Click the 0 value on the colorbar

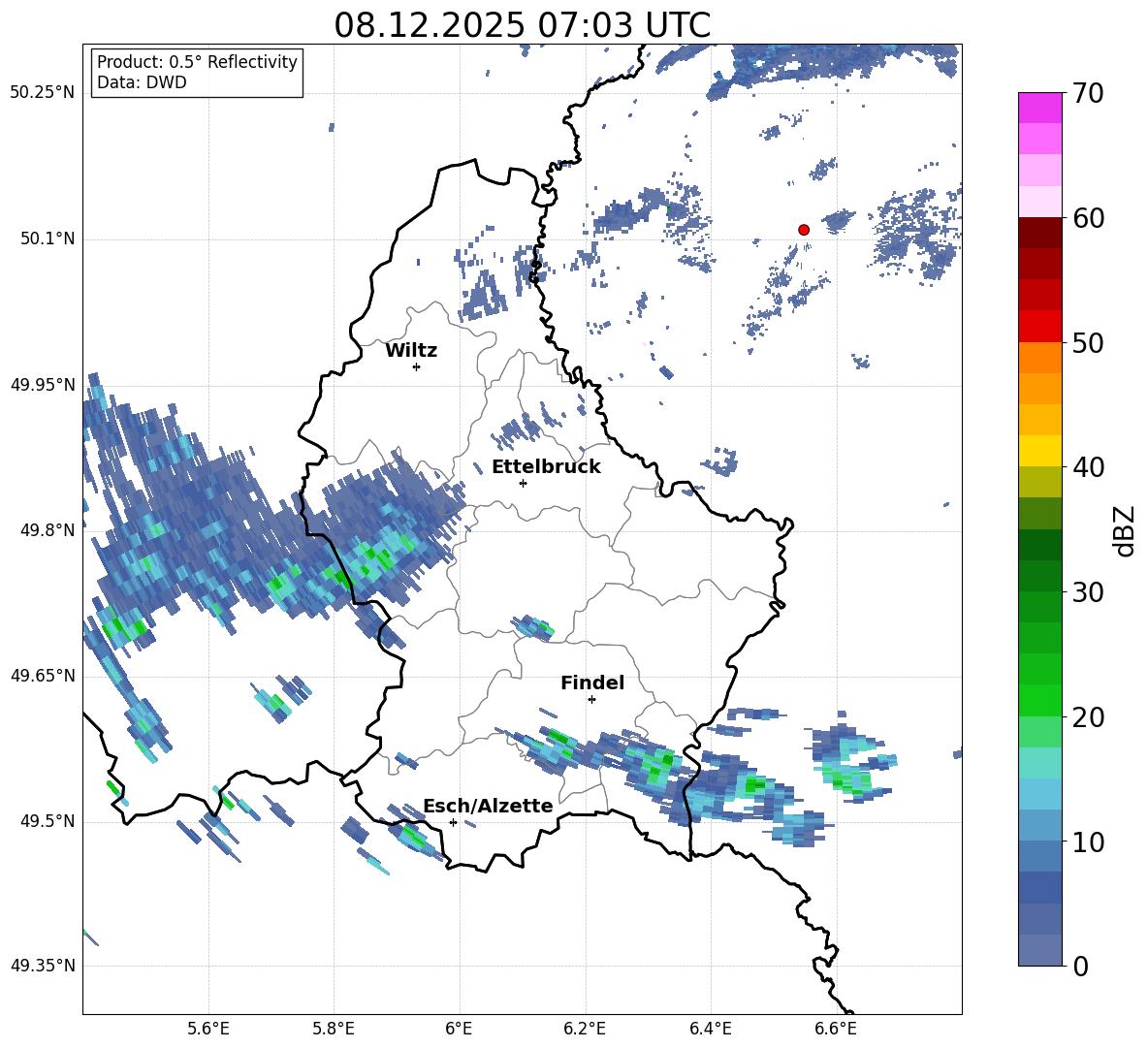[x=1080, y=966]
